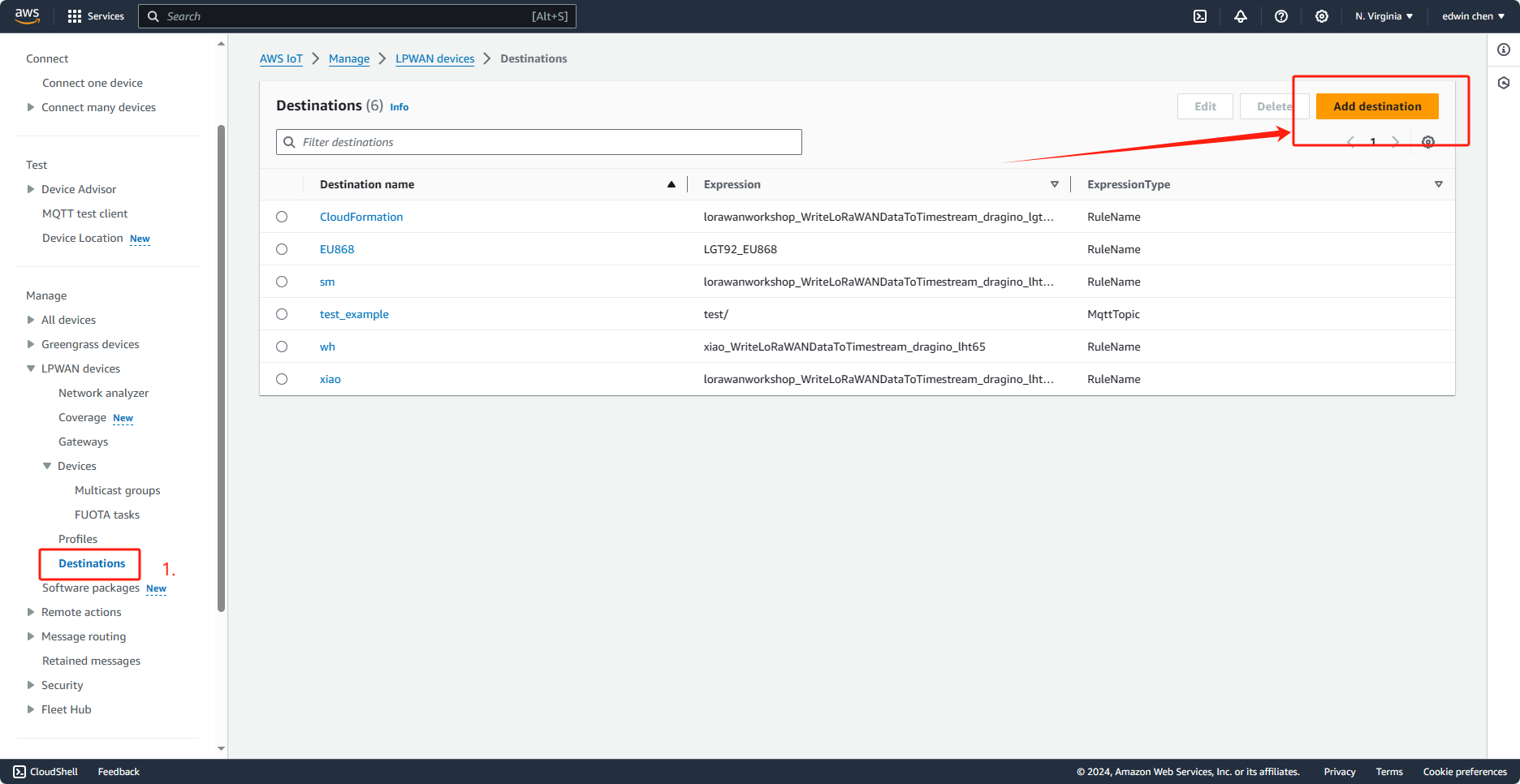
Task: Click the Delete button
Action: (1274, 106)
